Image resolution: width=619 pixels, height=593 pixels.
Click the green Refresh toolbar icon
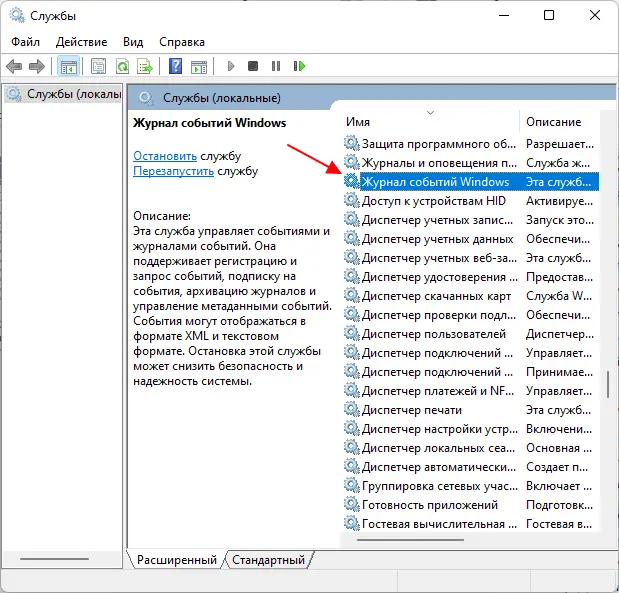121,66
